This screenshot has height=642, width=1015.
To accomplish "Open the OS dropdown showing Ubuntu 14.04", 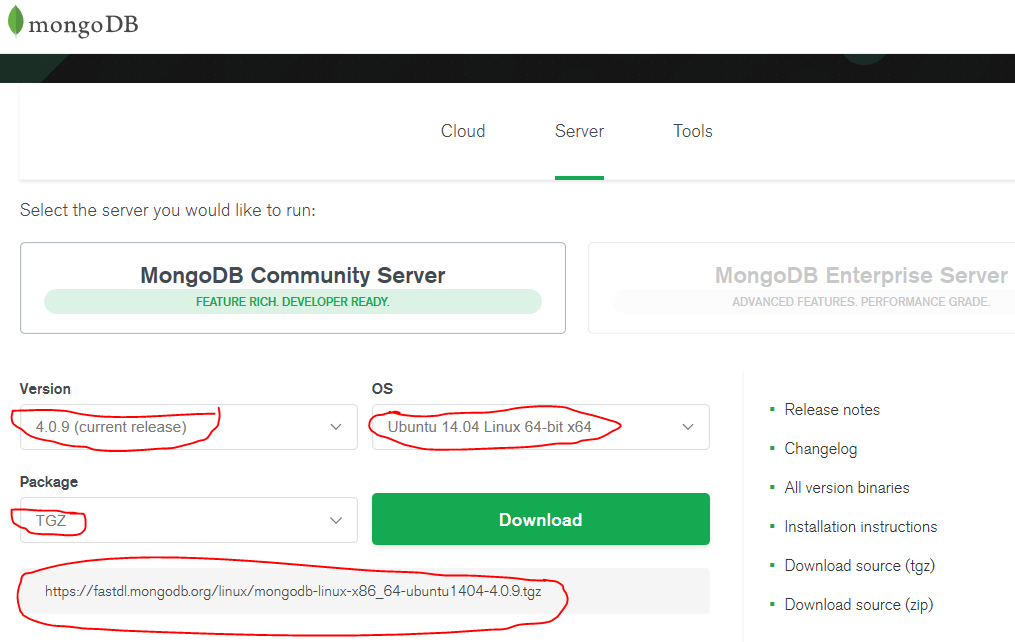I will (541, 427).
